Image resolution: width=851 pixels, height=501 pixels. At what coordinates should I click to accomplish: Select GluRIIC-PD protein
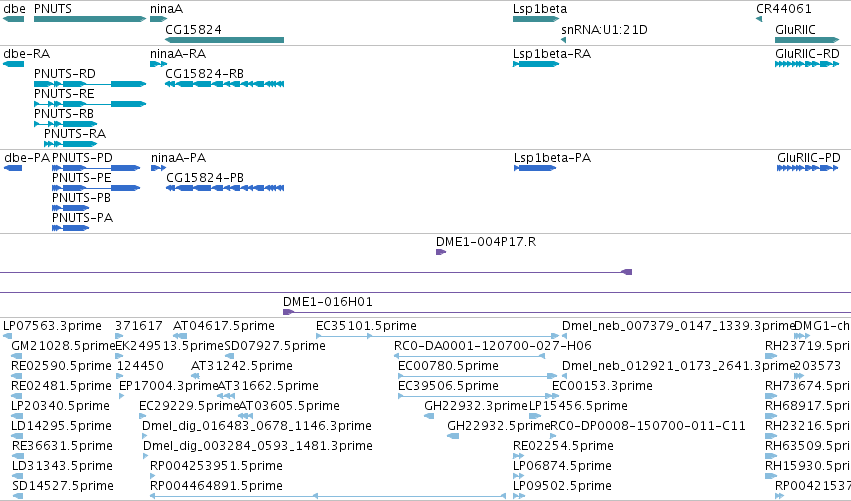click(809, 158)
